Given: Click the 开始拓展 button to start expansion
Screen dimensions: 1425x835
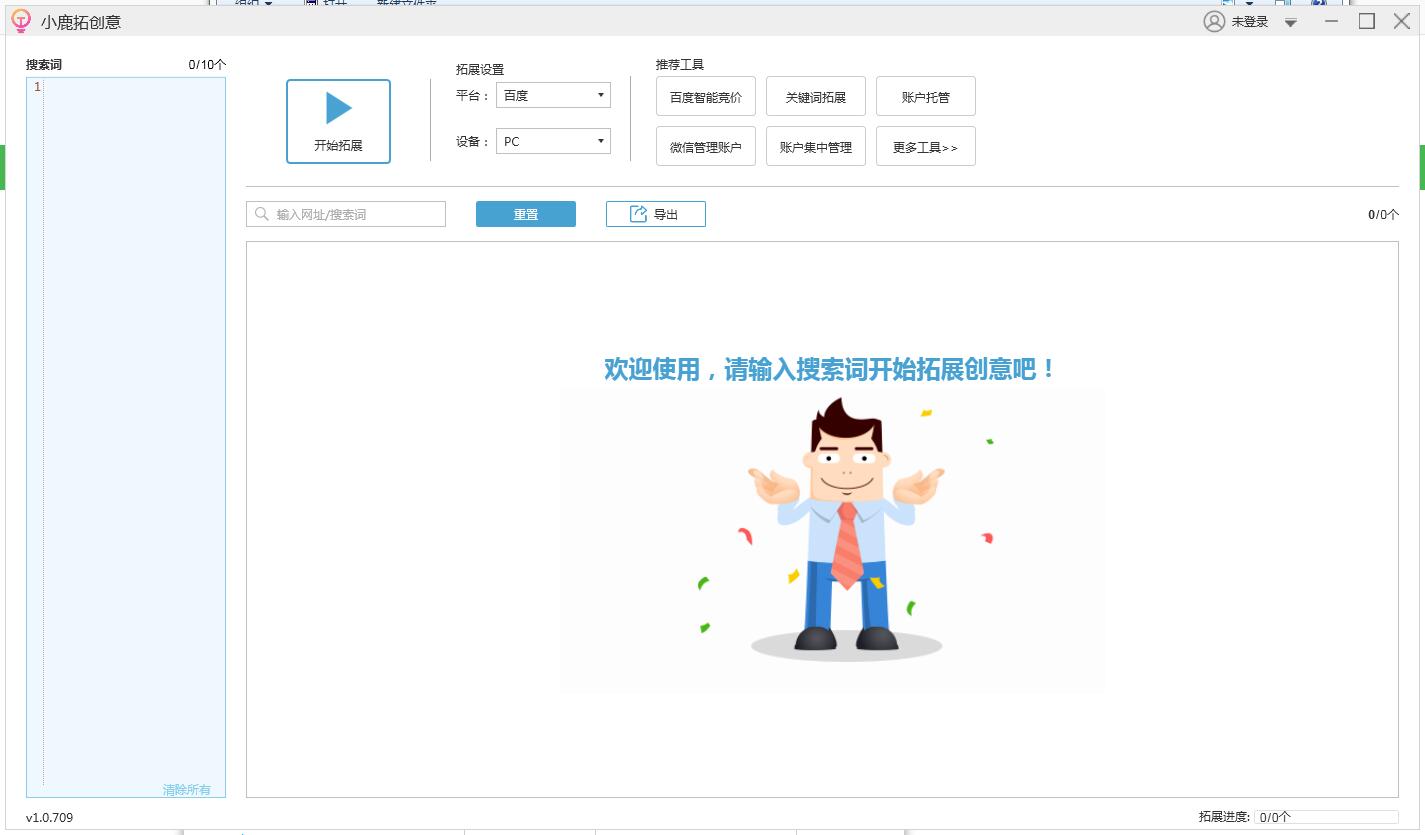Looking at the screenshot, I should 339,120.
